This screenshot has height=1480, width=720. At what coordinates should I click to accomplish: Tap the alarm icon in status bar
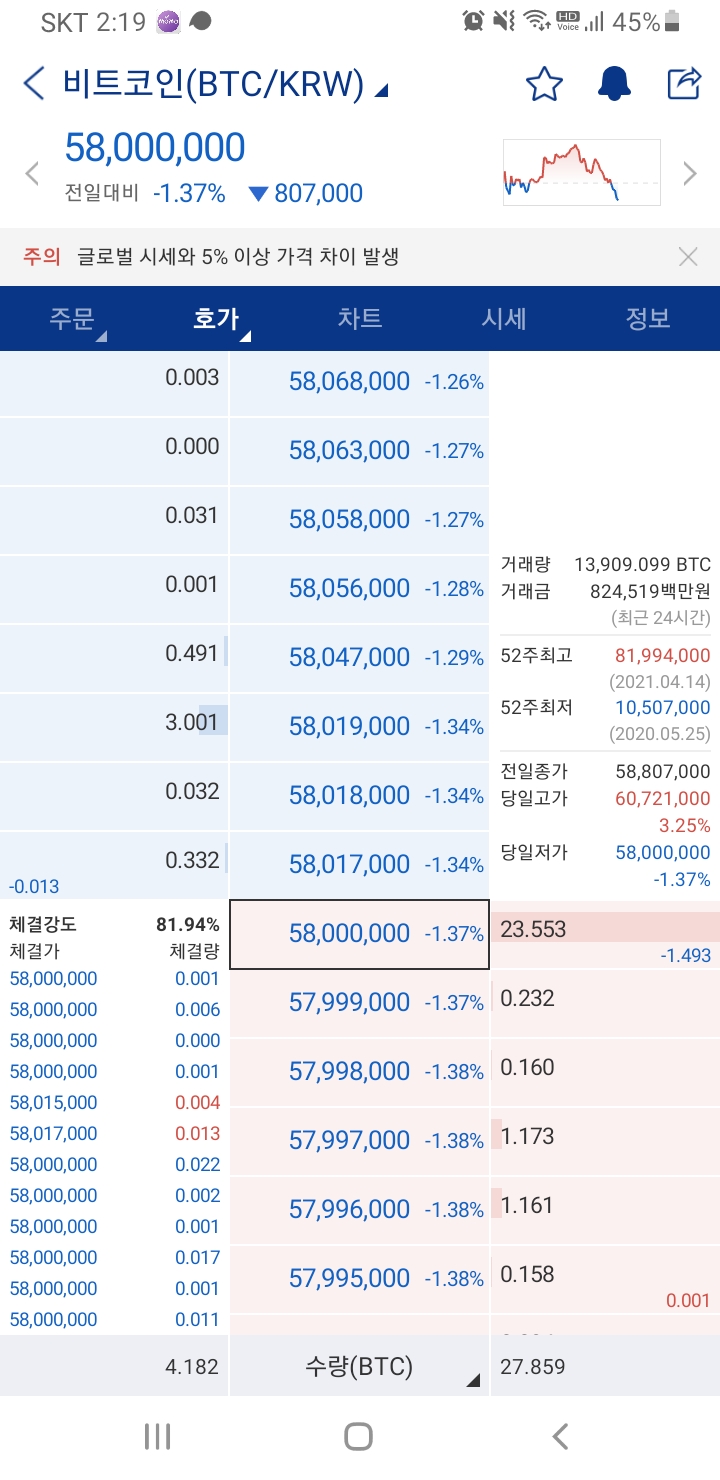(474, 20)
